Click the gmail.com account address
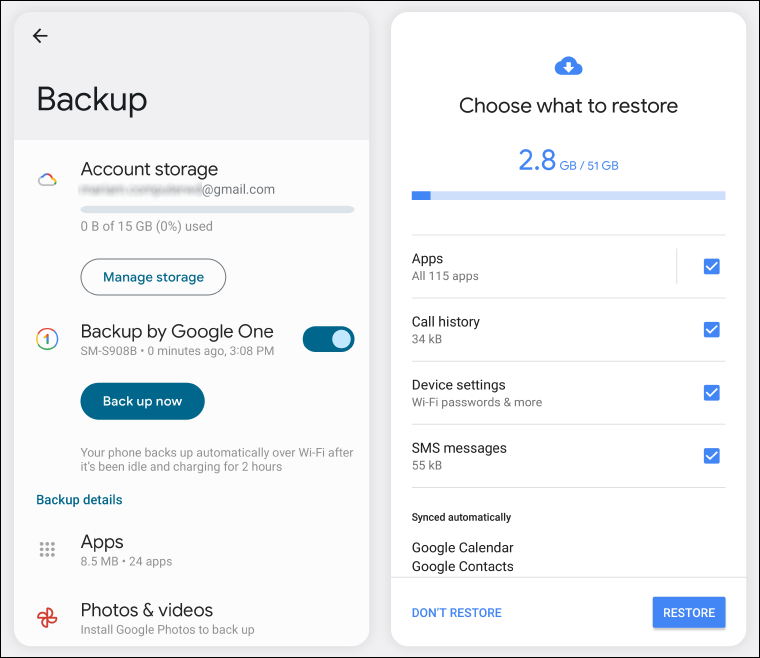This screenshot has height=658, width=760. [x=177, y=189]
